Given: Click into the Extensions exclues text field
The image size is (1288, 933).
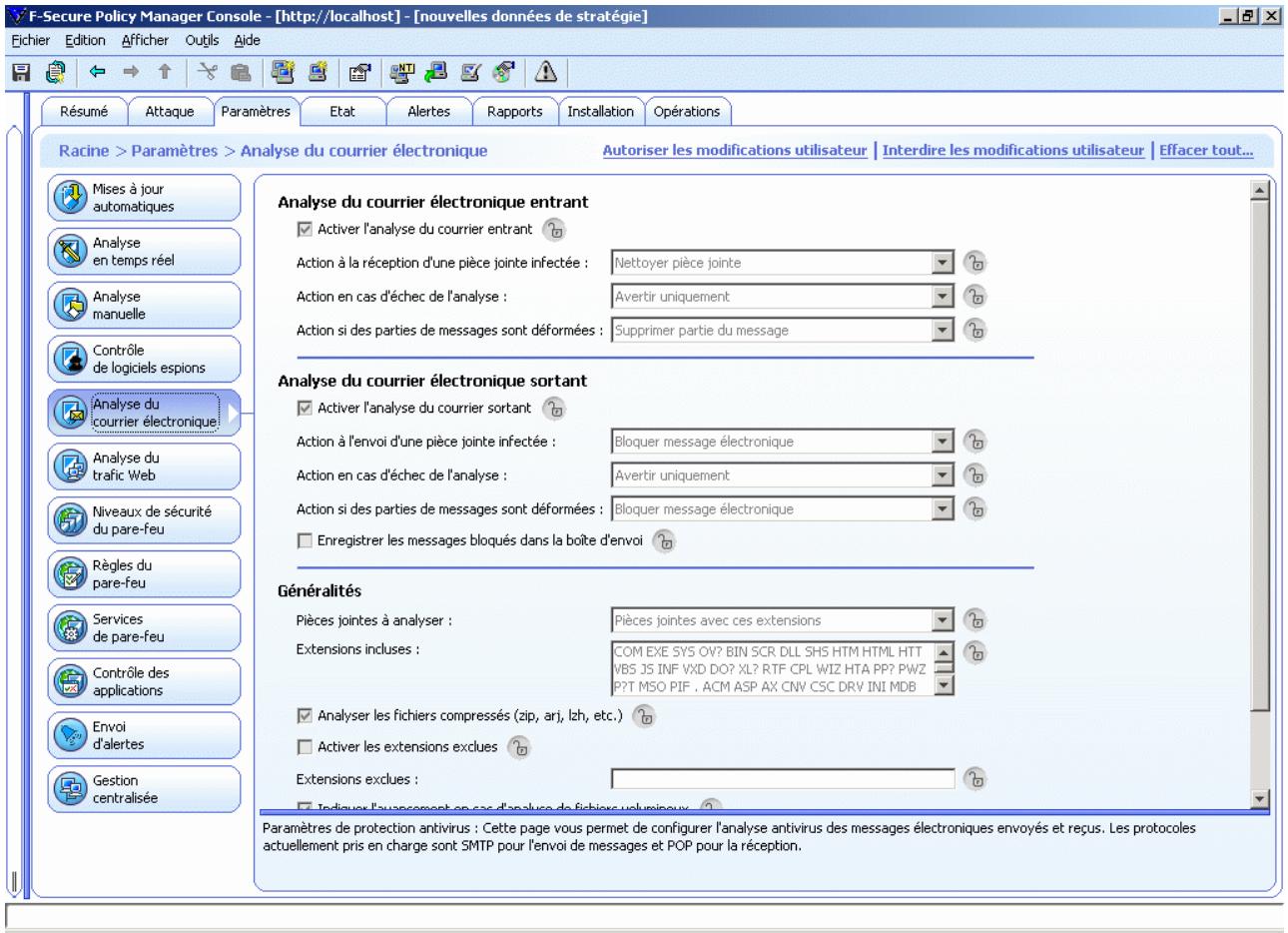Looking at the screenshot, I should (783, 778).
